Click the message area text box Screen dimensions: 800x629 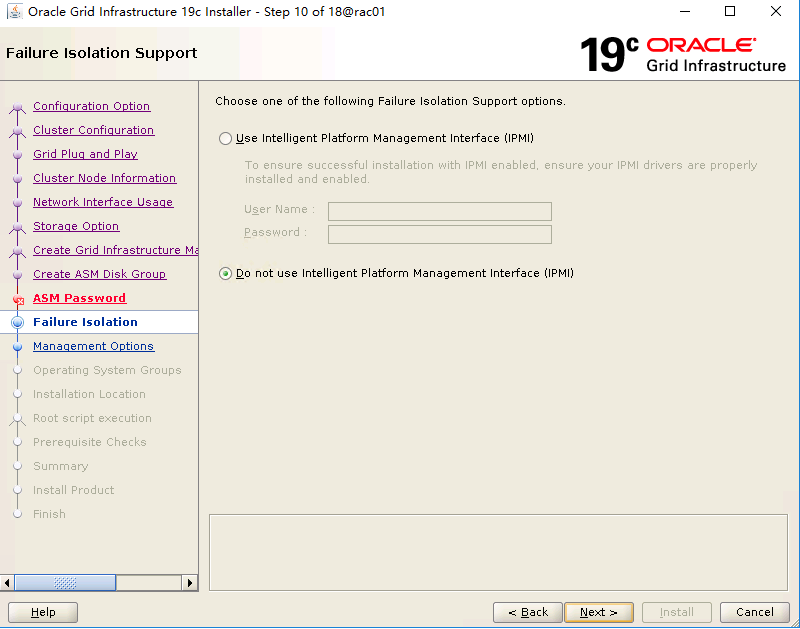coord(498,552)
